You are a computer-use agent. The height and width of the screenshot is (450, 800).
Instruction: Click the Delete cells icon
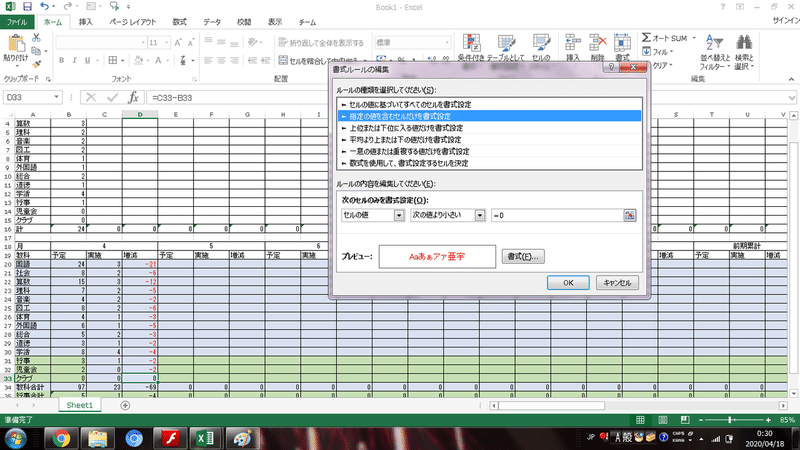point(597,43)
